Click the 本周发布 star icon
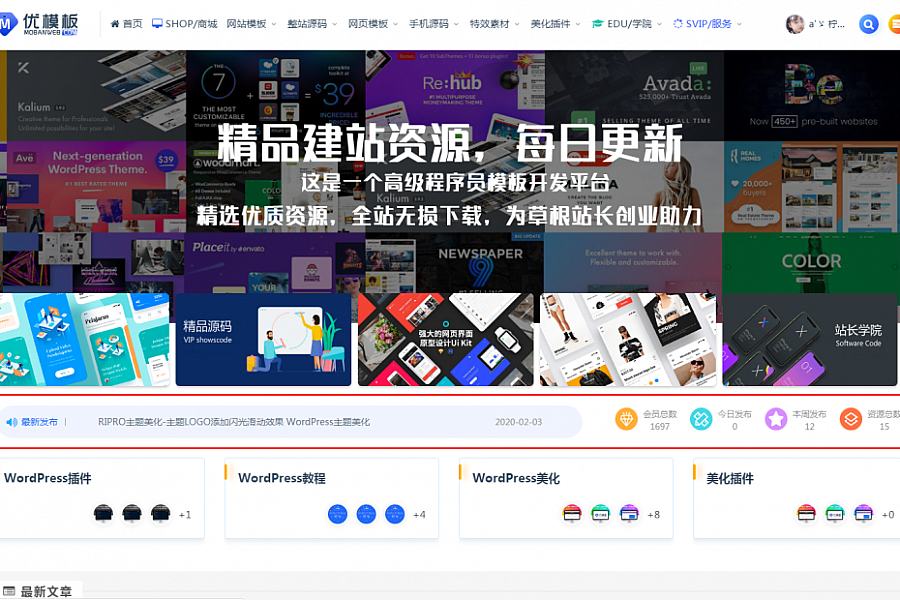The width and height of the screenshot is (900, 600). 776,419
